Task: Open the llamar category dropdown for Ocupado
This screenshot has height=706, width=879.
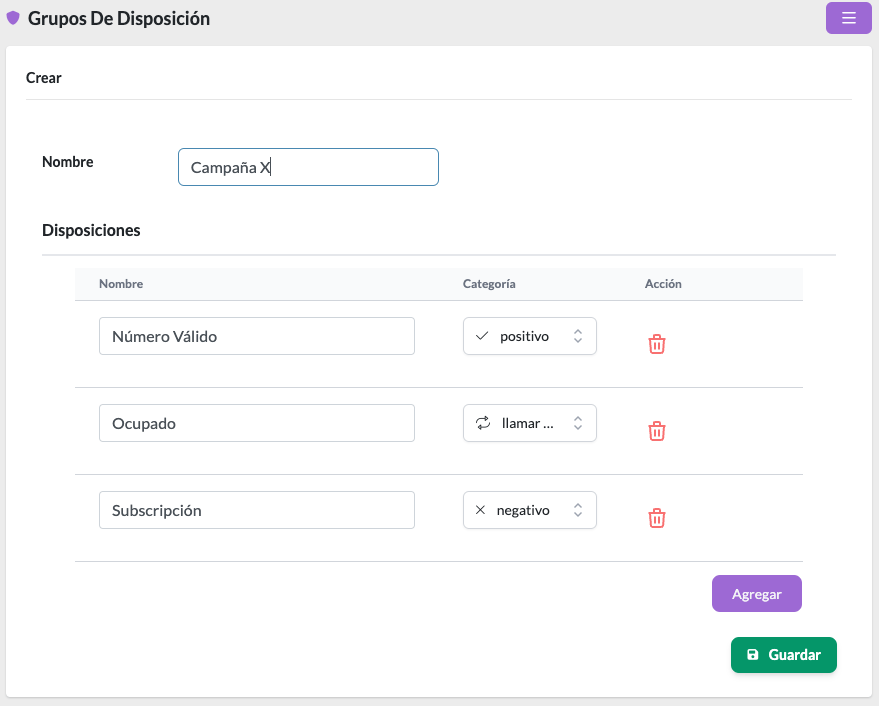Action: [x=530, y=423]
